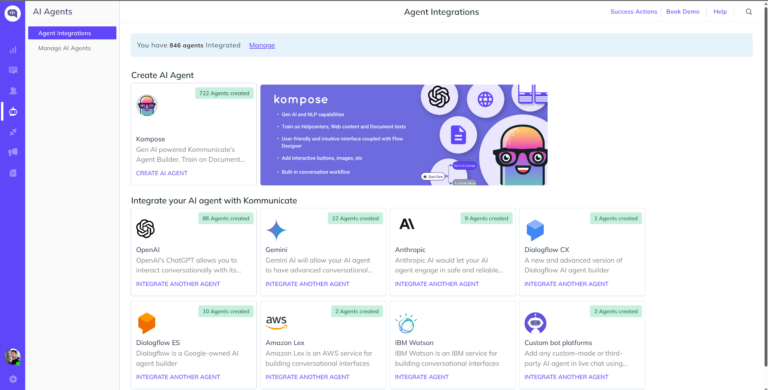Click the 1 Agents created badge
This screenshot has width=768, height=390.
tap(616, 219)
